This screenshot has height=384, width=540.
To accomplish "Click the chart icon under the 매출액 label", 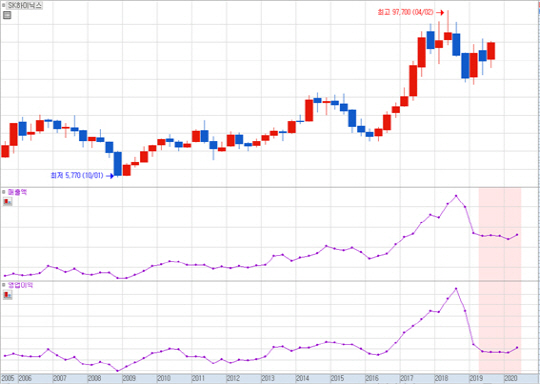I will pos(8,201).
